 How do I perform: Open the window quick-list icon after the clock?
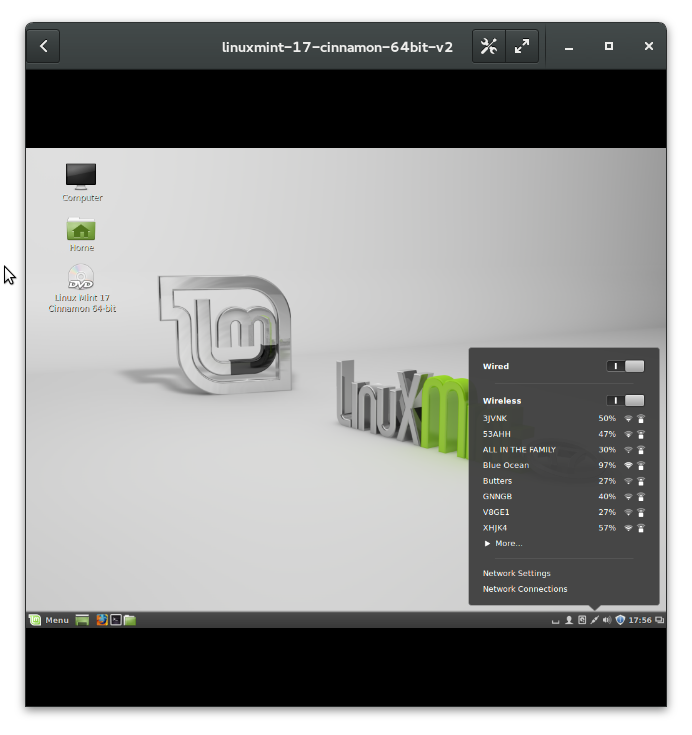[660, 620]
